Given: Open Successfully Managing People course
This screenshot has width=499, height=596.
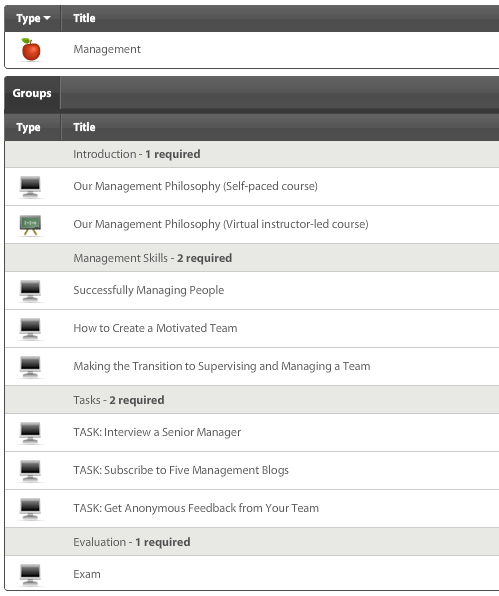Looking at the screenshot, I should (x=149, y=290).
